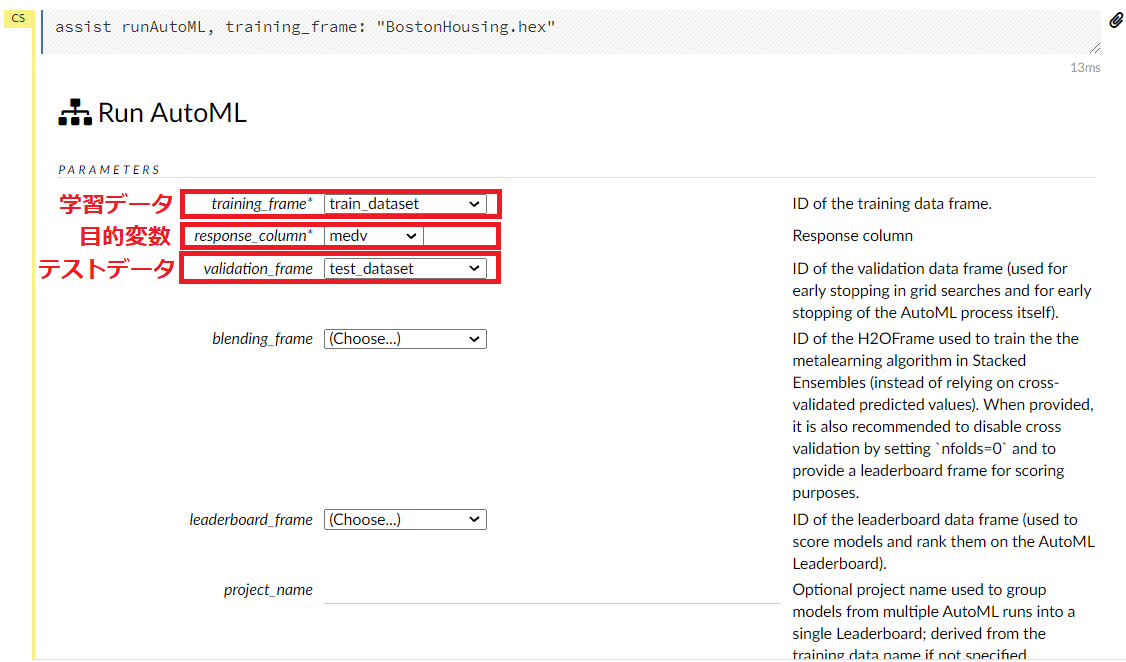The height and width of the screenshot is (662, 1126).
Task: Click the yellow CS cell type badge
Action: (x=18, y=18)
